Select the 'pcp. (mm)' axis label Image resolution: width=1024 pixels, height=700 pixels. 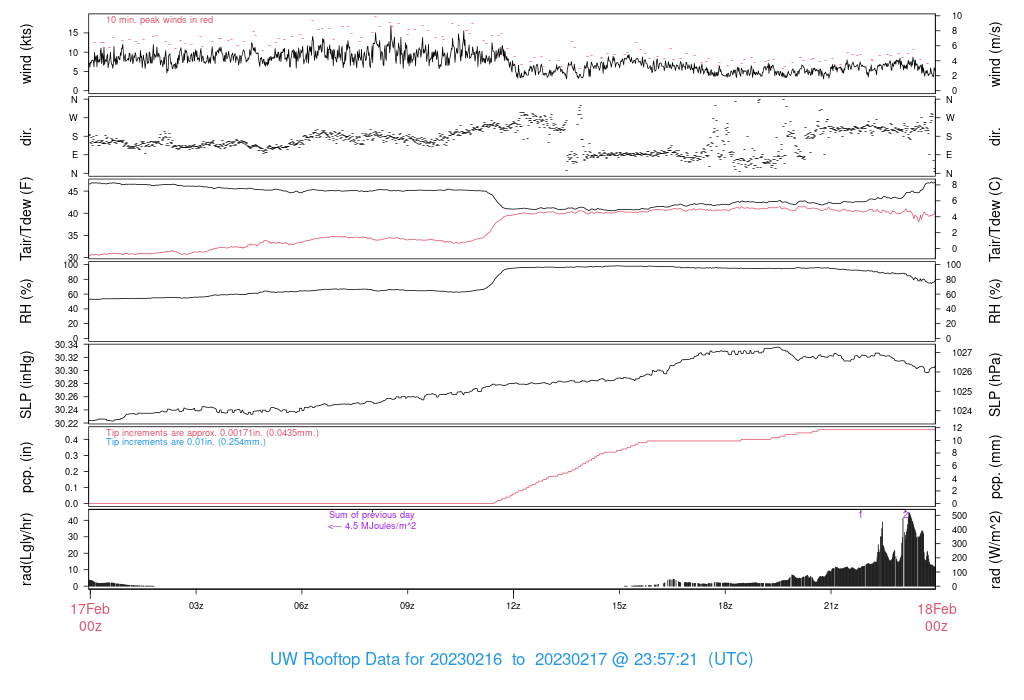click(995, 467)
